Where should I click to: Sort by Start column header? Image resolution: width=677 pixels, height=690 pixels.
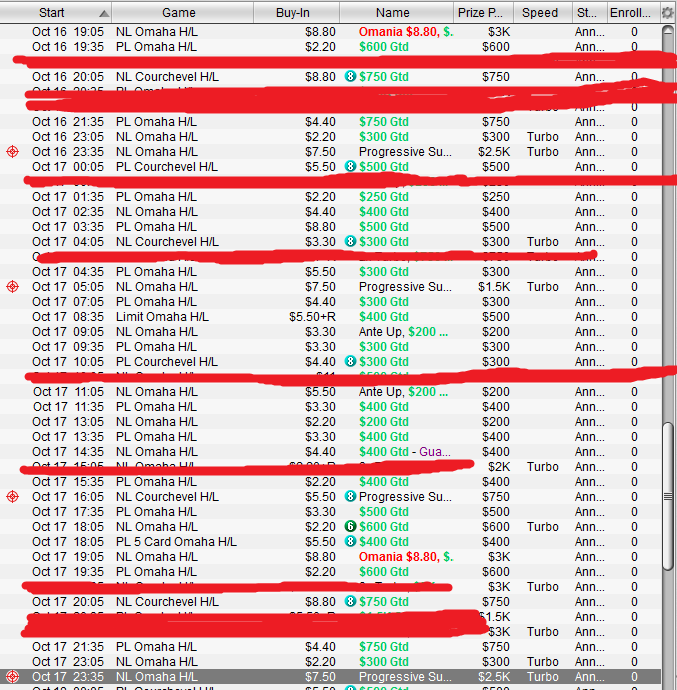point(55,12)
